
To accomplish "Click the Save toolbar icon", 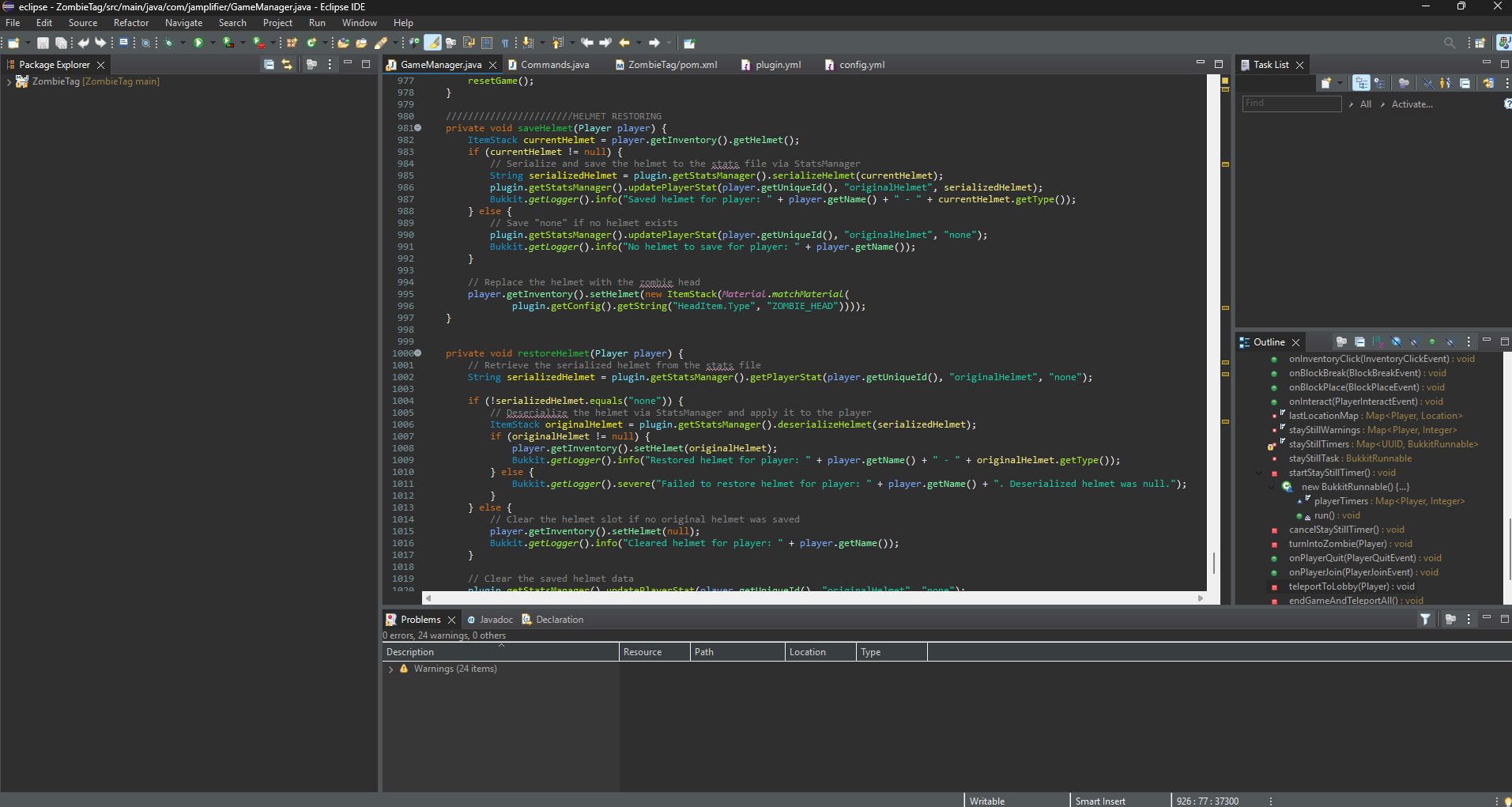I will pyautogui.click(x=43, y=43).
